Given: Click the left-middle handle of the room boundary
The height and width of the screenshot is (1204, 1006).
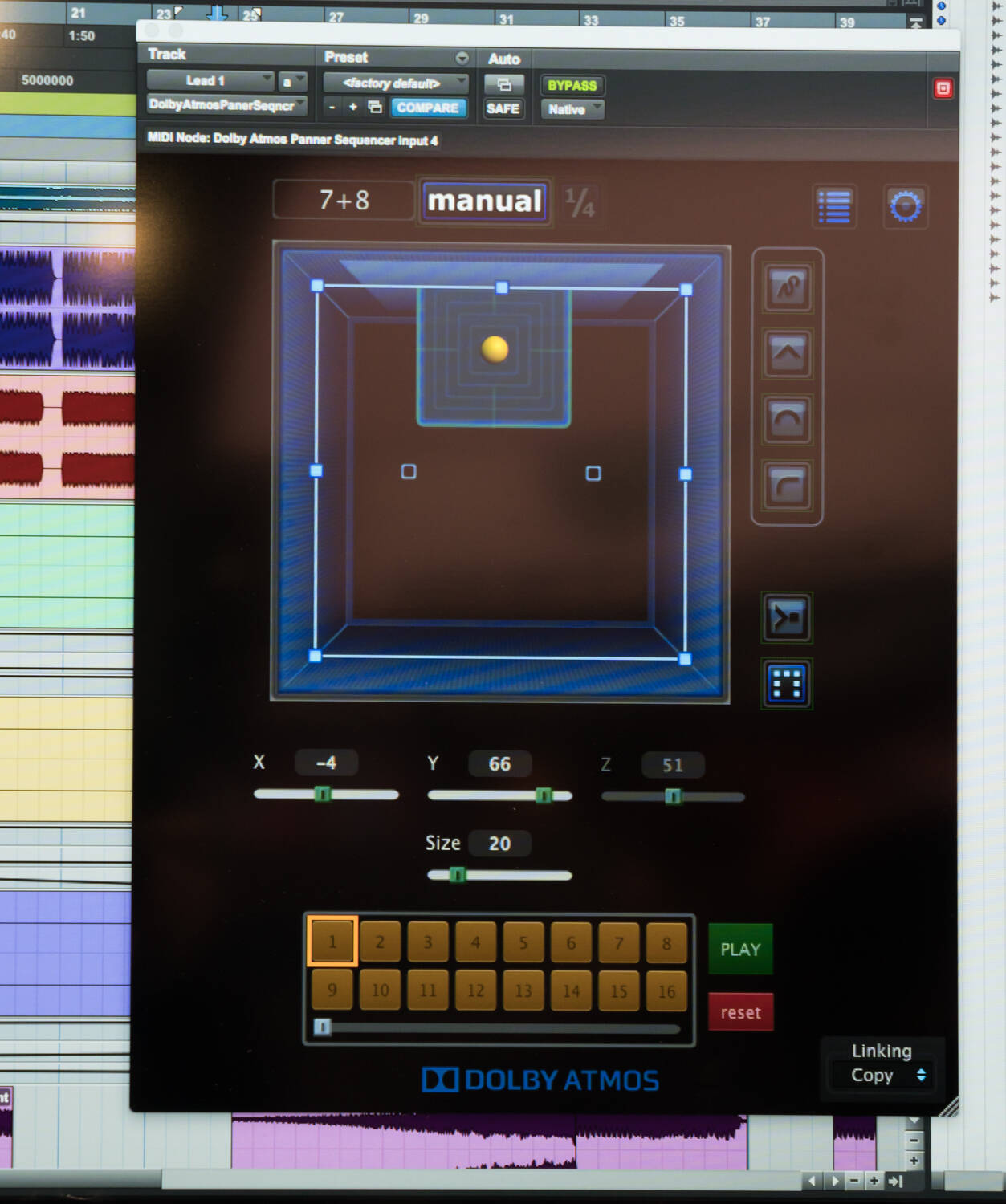Looking at the screenshot, I should click(x=316, y=470).
